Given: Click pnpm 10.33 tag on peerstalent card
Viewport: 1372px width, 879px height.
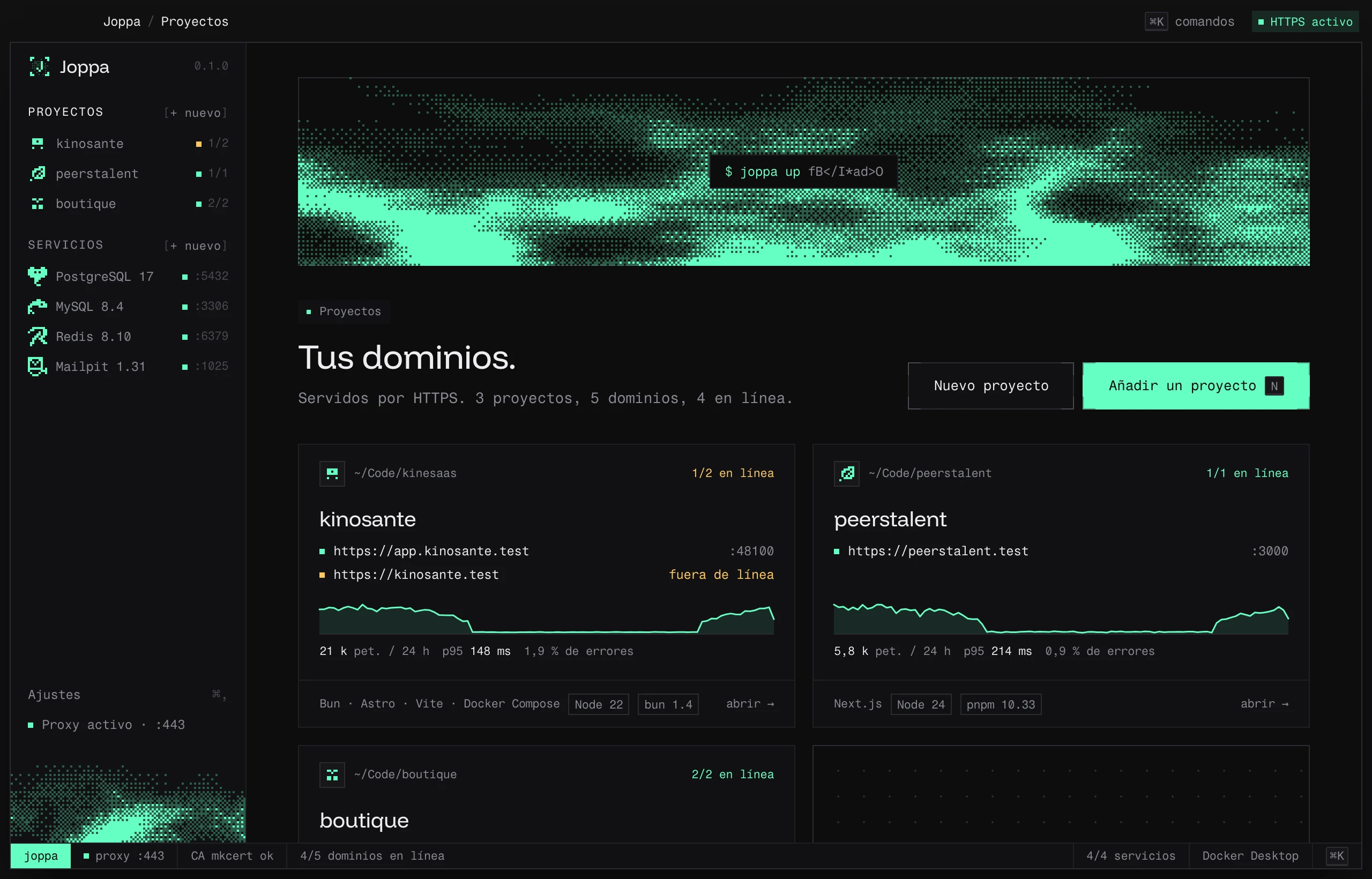Looking at the screenshot, I should pyautogui.click(x=1001, y=704).
